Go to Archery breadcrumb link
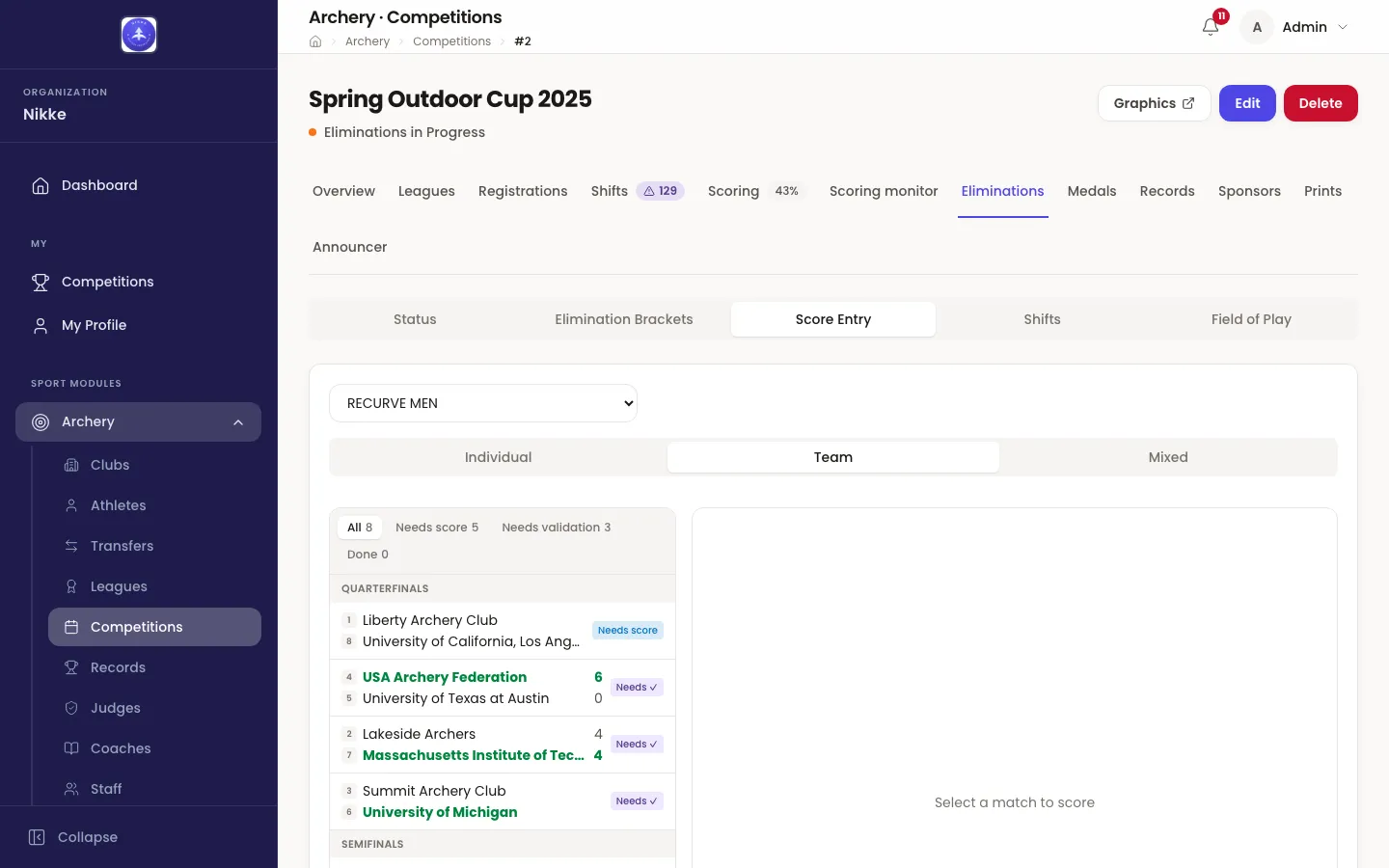Viewport: 1389px width, 868px height. [x=368, y=41]
